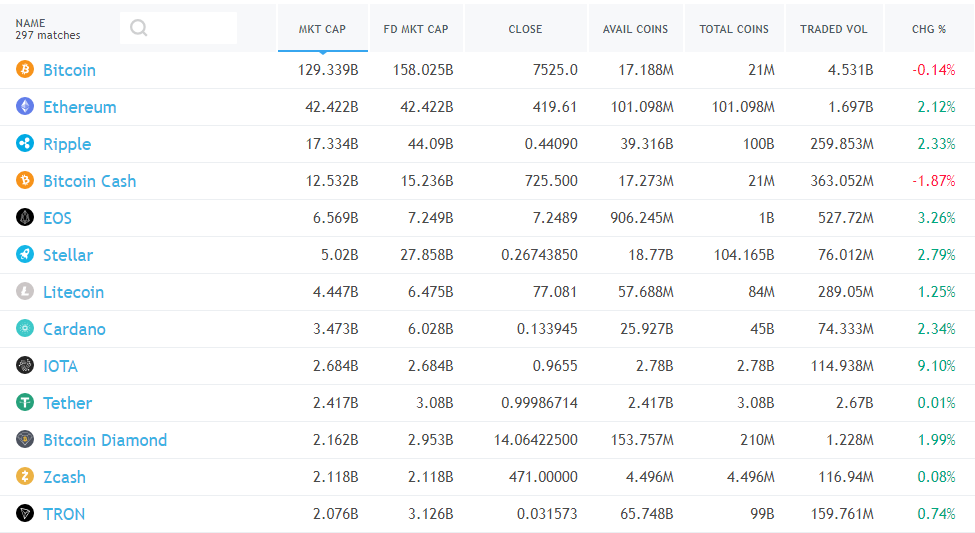This screenshot has height=533, width=975.
Task: Select Zcash close price 471.00000
Action: coord(543,477)
